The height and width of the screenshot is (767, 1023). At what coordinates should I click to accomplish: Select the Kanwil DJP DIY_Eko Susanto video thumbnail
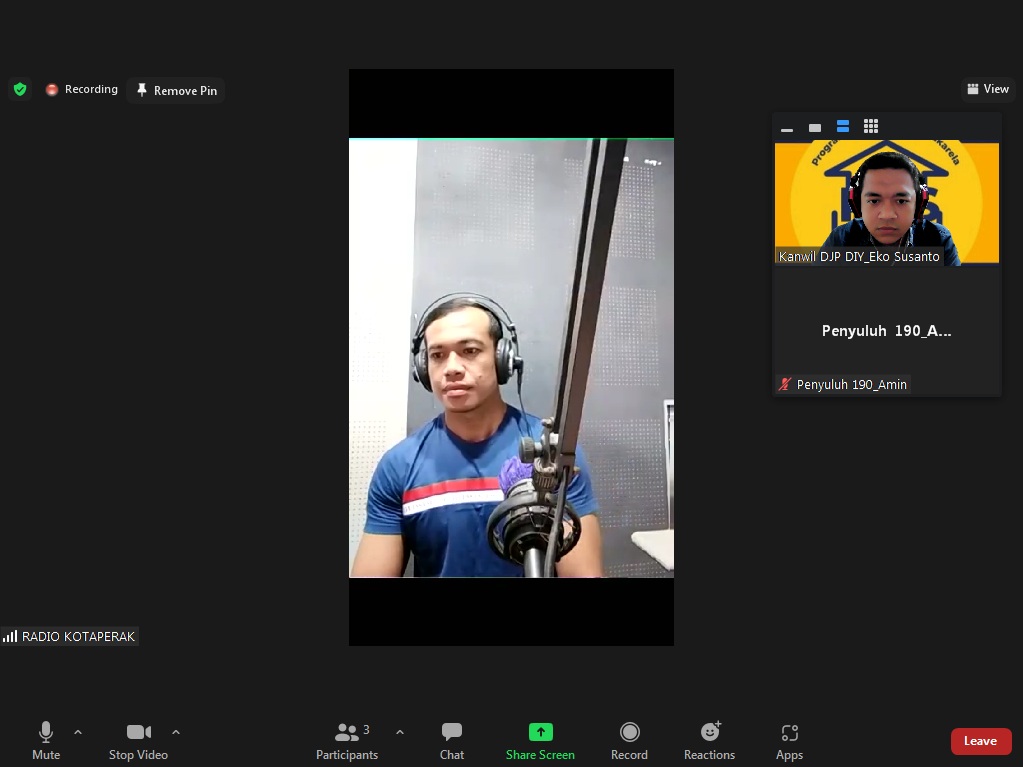[886, 203]
